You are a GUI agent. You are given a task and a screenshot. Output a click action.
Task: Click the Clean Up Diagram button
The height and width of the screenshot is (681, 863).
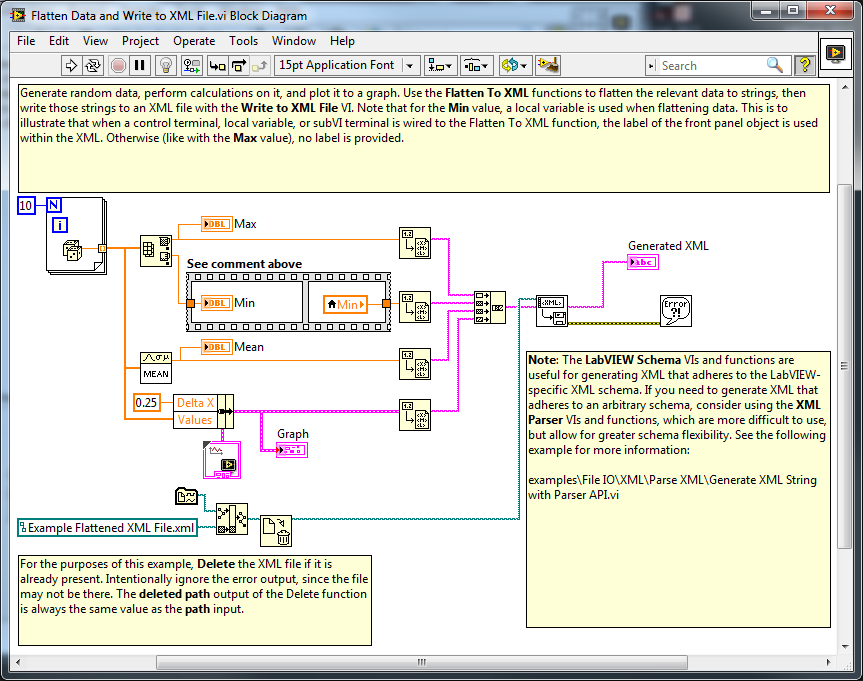click(548, 66)
